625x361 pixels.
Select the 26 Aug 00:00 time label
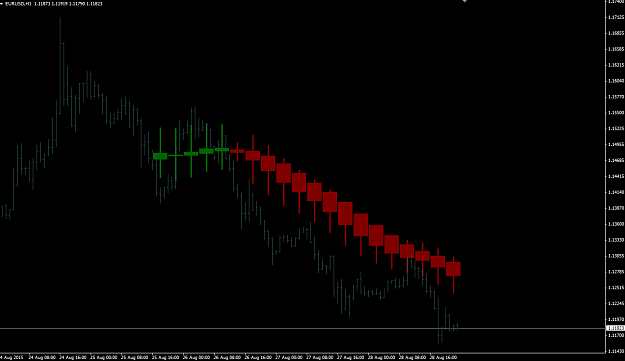pyautogui.click(x=196, y=357)
